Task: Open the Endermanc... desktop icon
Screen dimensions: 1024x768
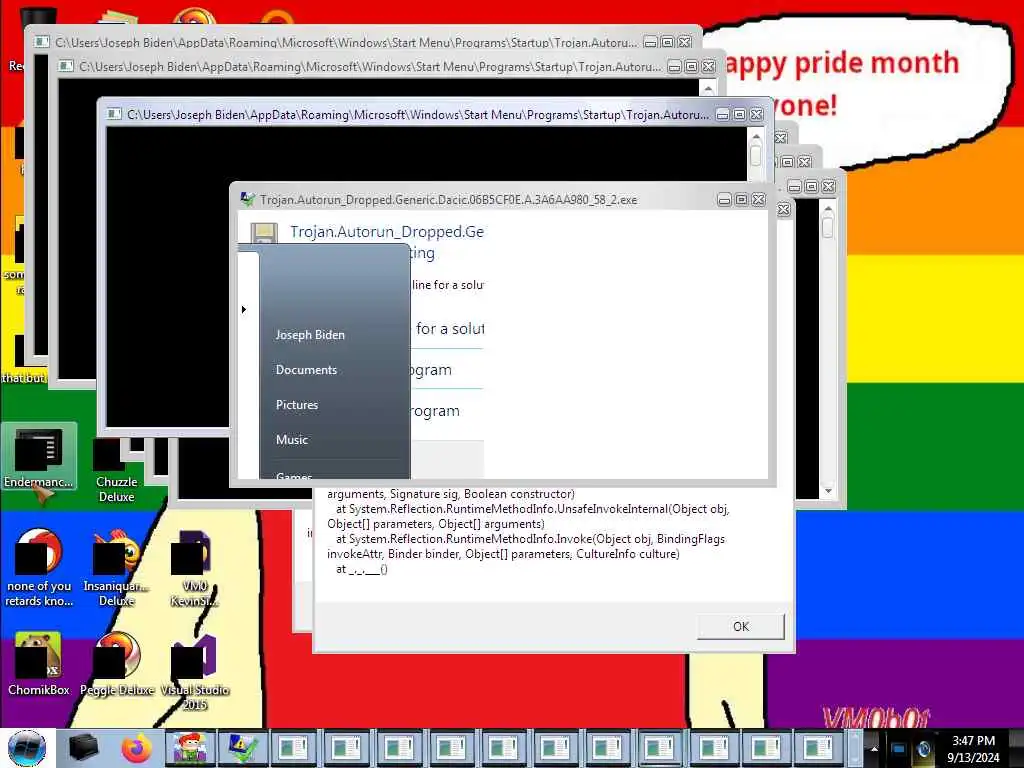Action: tap(39, 457)
